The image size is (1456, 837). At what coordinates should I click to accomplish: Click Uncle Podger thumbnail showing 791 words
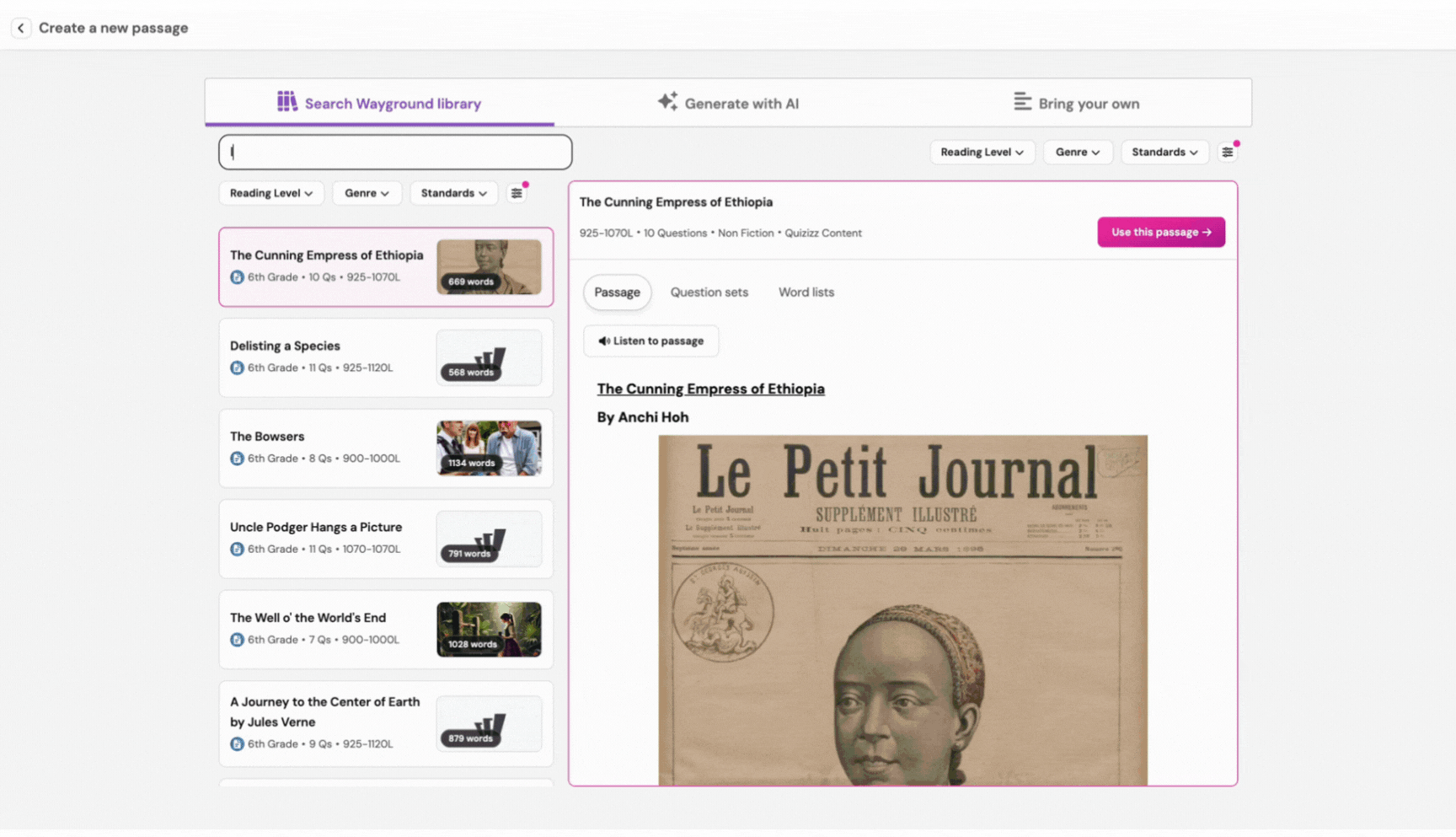(x=489, y=539)
